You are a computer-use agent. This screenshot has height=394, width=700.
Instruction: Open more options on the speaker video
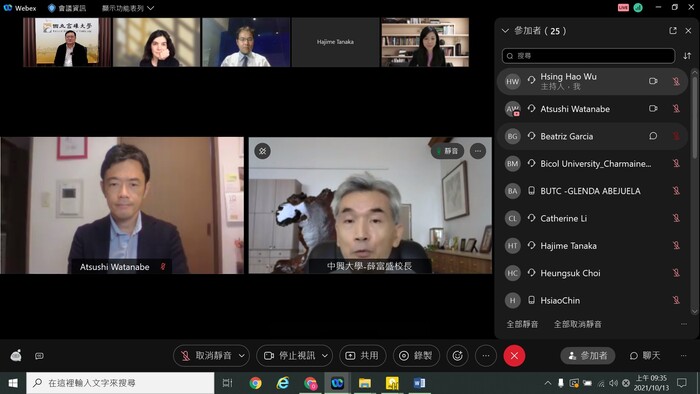[478, 151]
